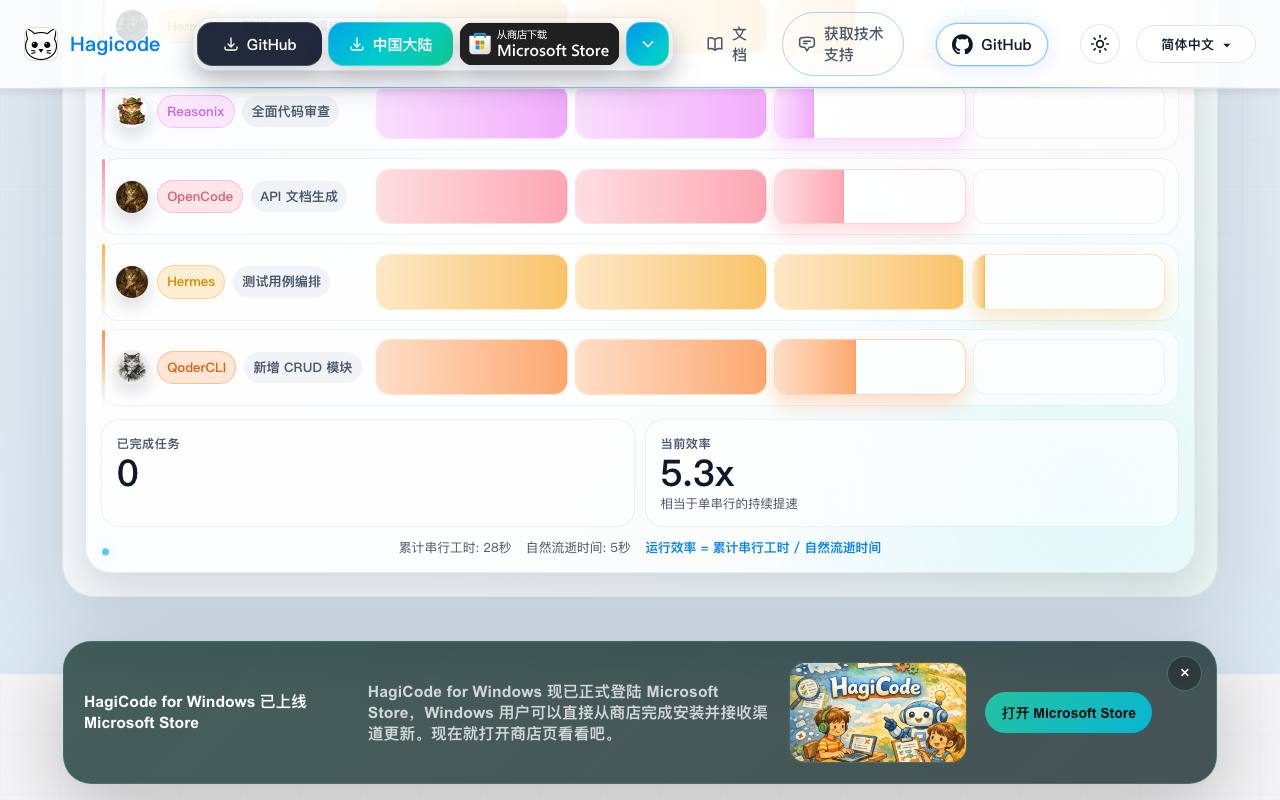Click the QoderCLI agent avatar
Viewport: 1280px width, 800px height.
(x=132, y=367)
